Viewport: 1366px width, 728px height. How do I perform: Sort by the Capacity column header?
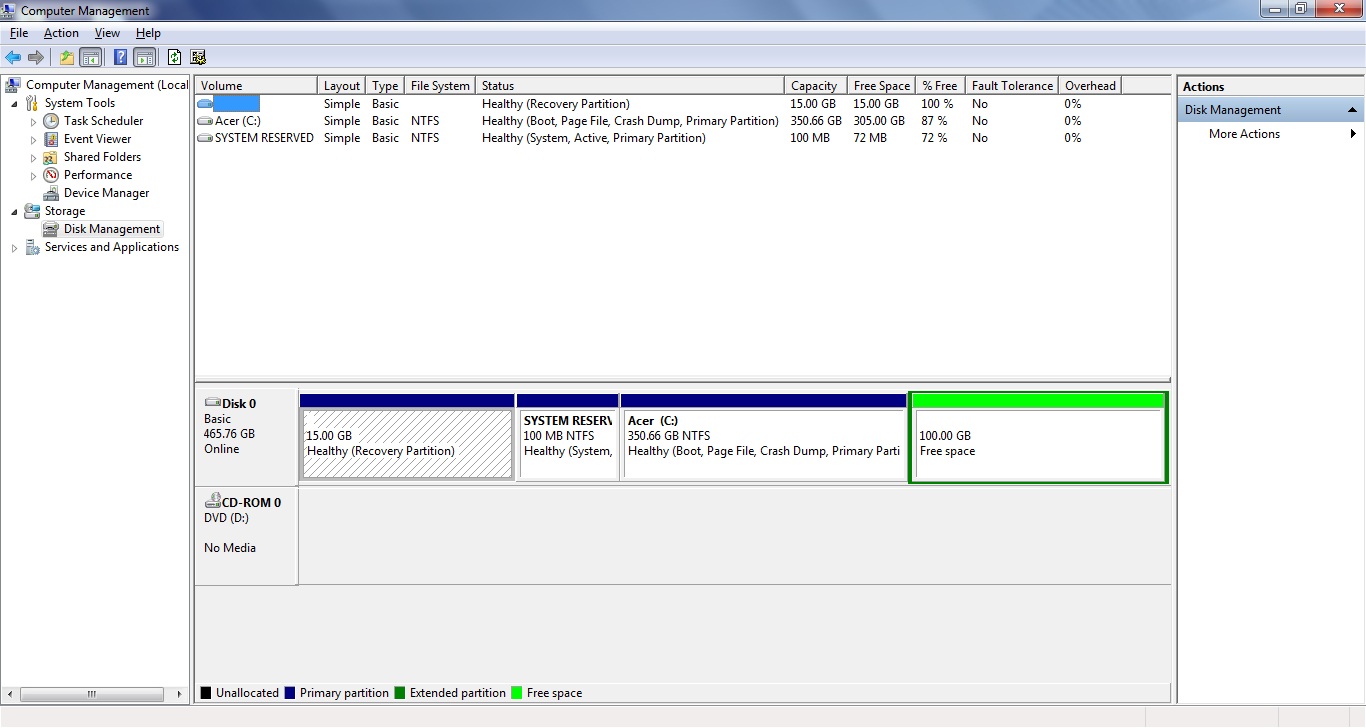[815, 86]
